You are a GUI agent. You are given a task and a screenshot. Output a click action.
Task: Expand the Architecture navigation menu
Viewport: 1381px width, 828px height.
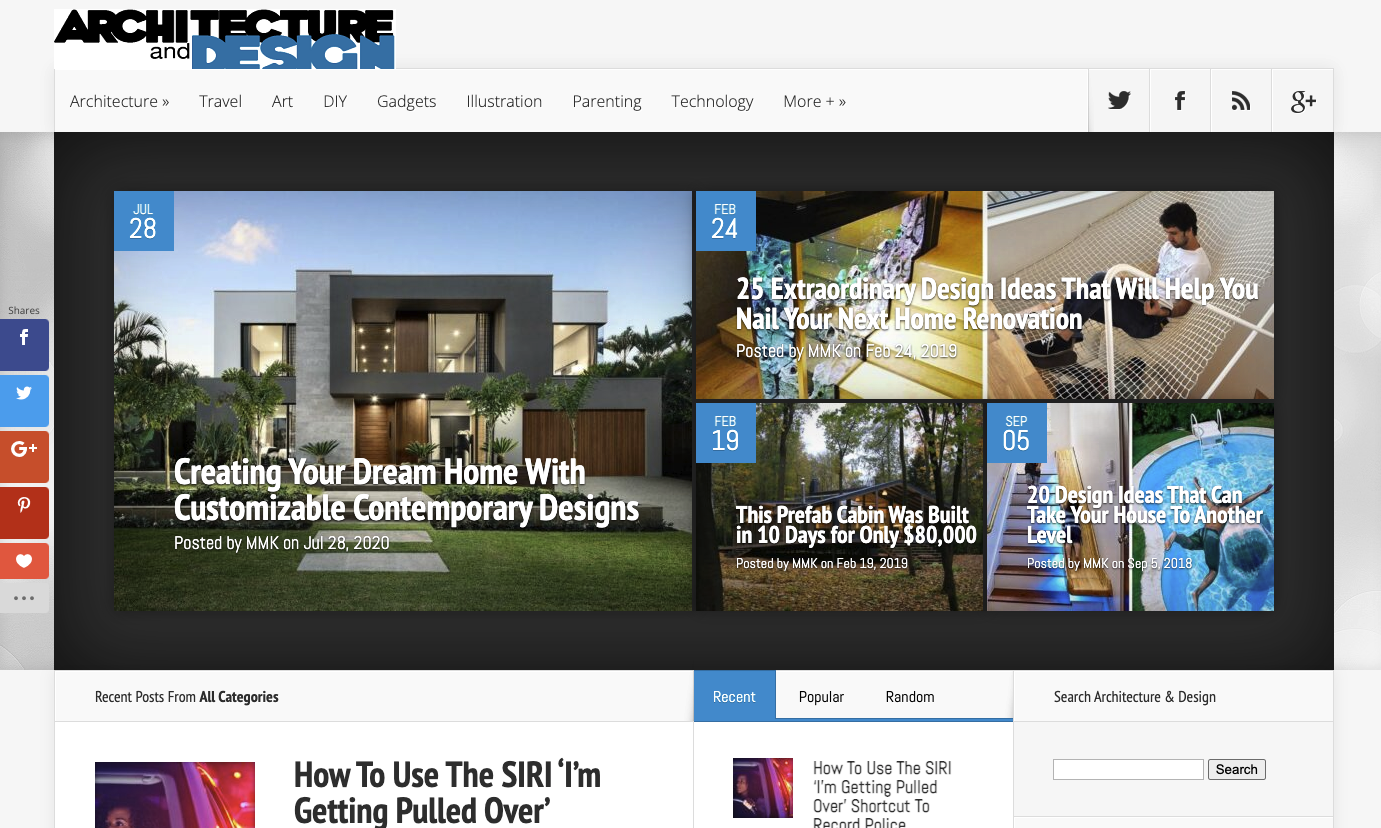(x=119, y=101)
